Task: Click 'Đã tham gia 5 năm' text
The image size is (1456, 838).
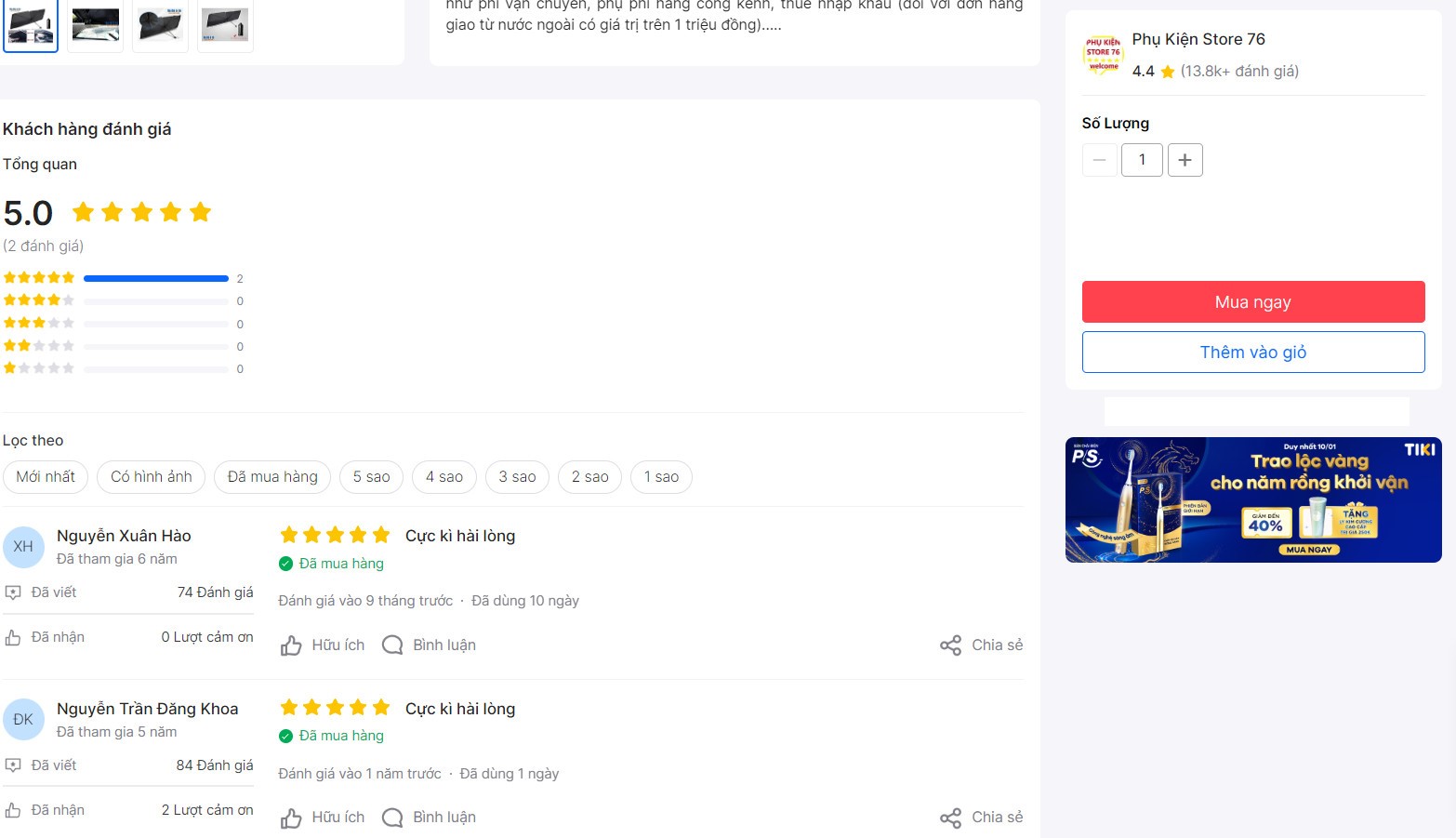Action: (117, 732)
